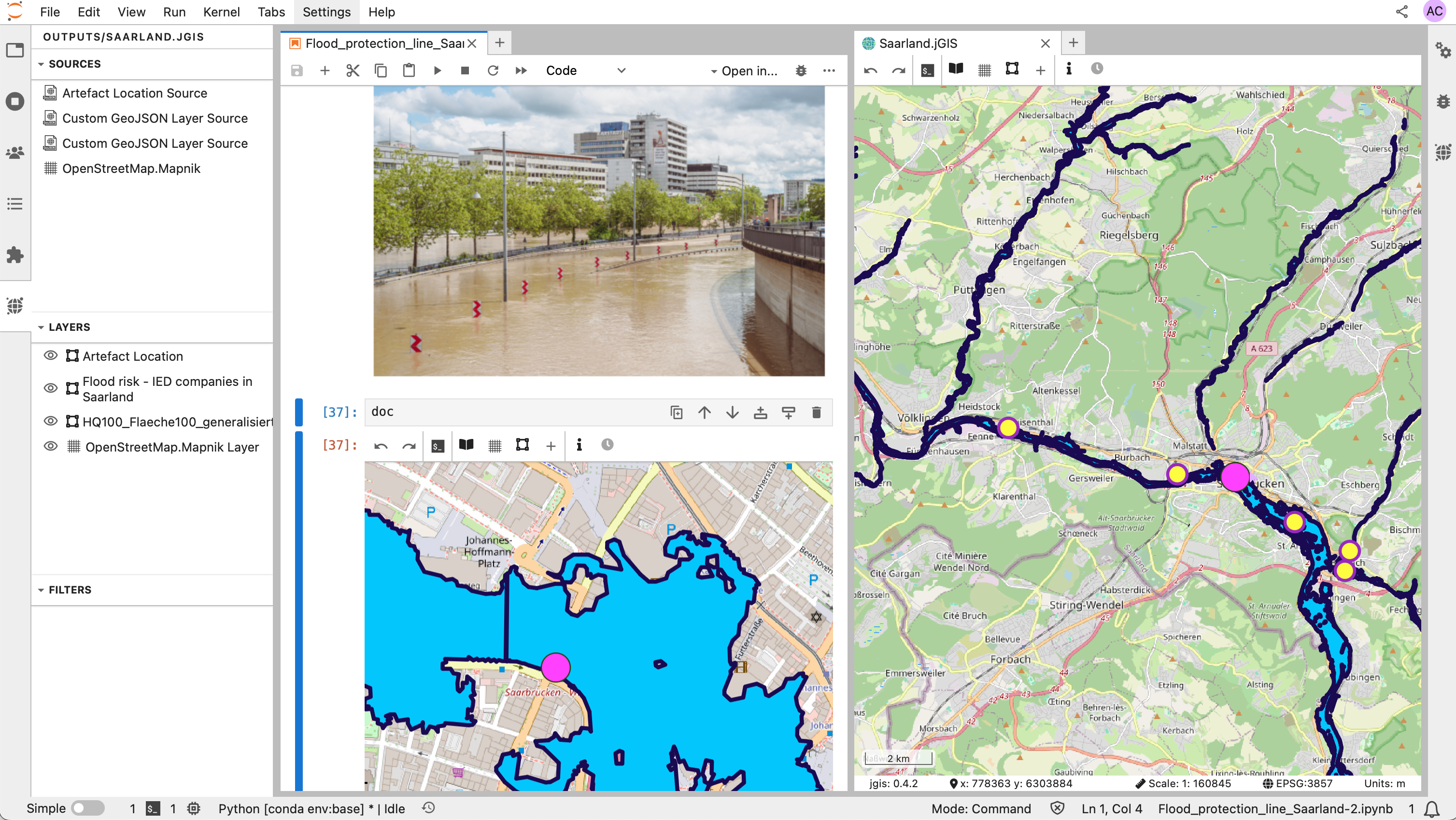Open the terrain book icon in Saarland.jGIS toolbar

pyautogui.click(x=956, y=70)
